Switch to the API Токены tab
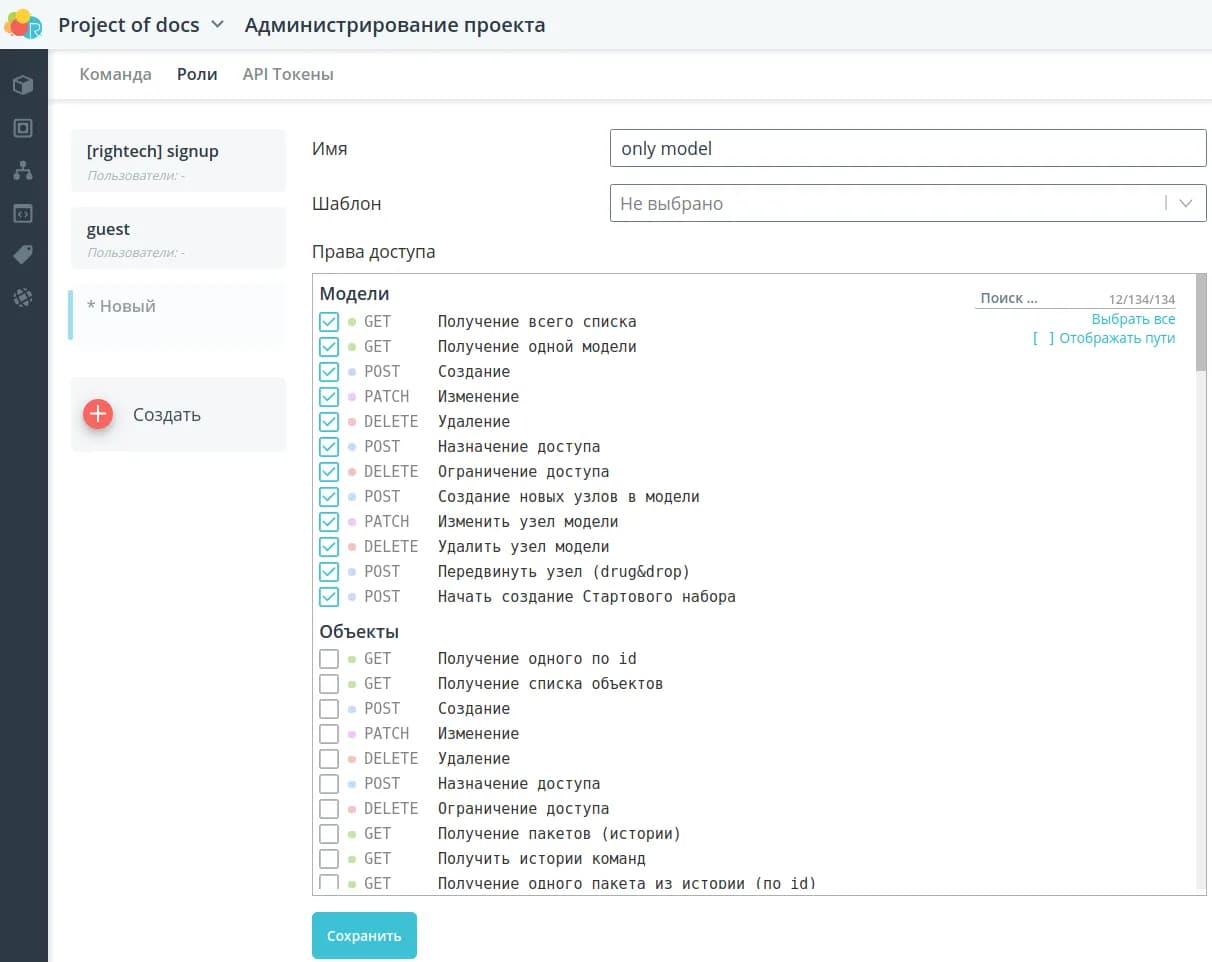The image size is (1212, 962). point(288,74)
